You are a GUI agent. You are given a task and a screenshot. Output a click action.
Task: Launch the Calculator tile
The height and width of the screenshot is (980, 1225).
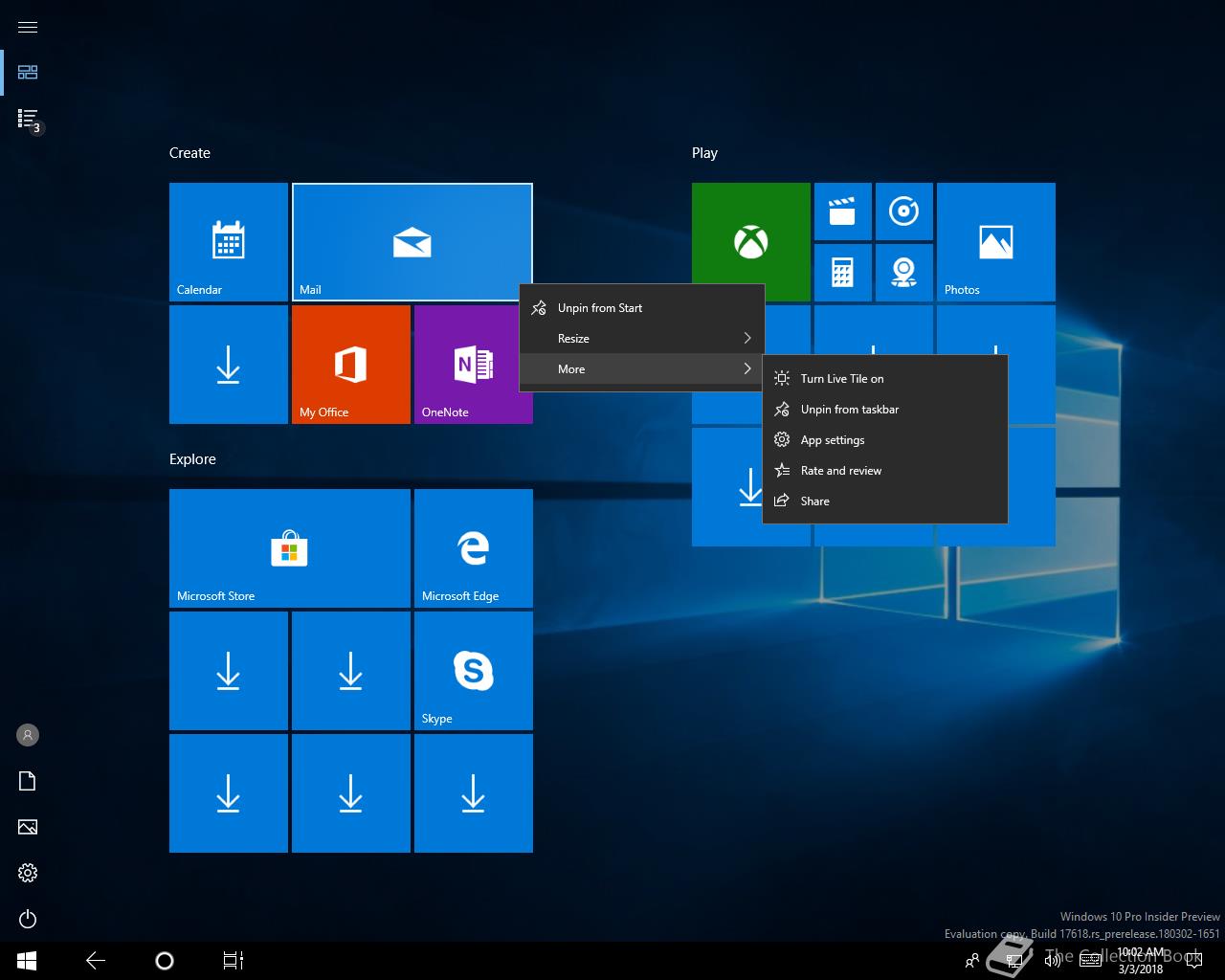pos(843,273)
